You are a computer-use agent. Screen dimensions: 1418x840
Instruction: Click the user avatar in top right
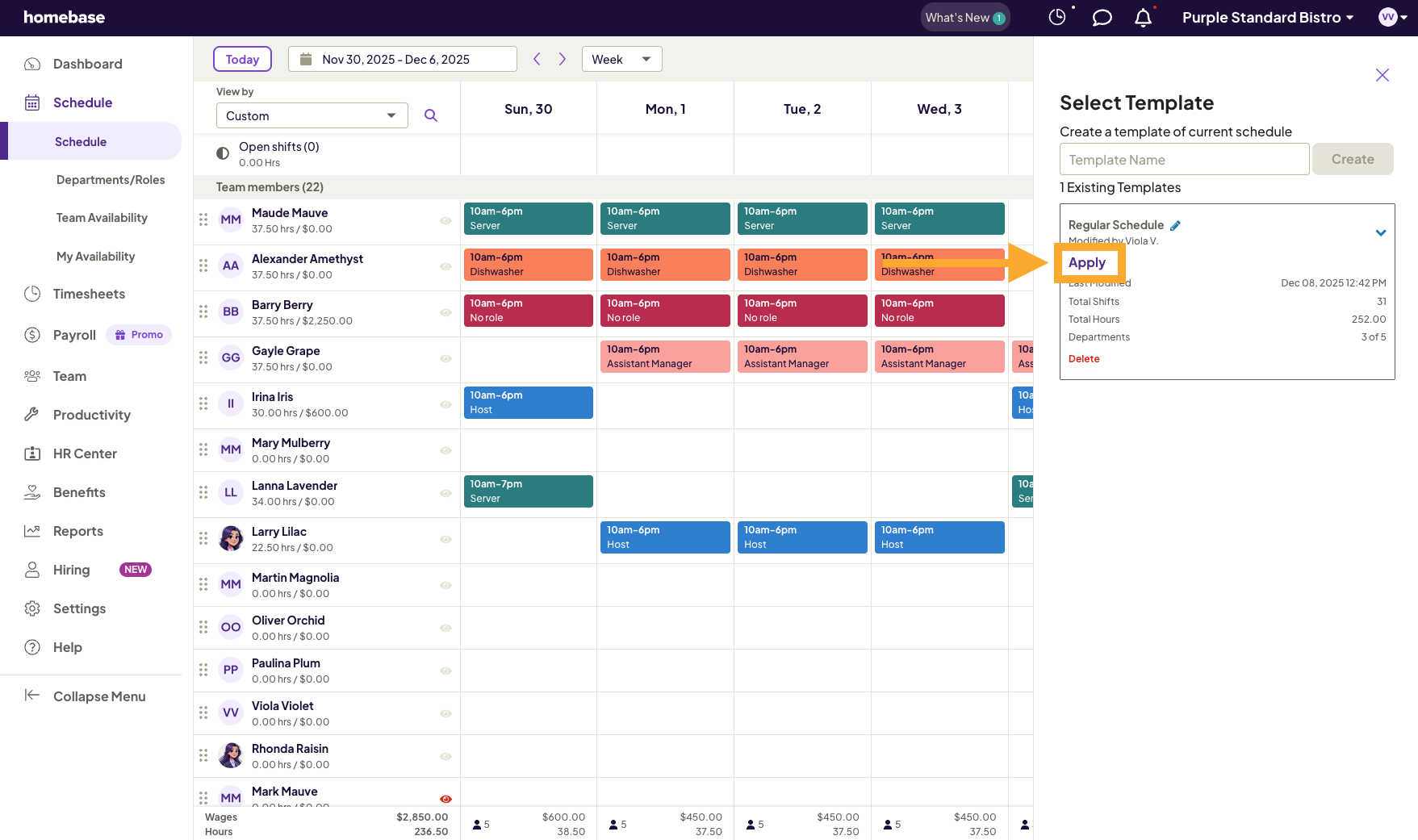pyautogui.click(x=1387, y=18)
